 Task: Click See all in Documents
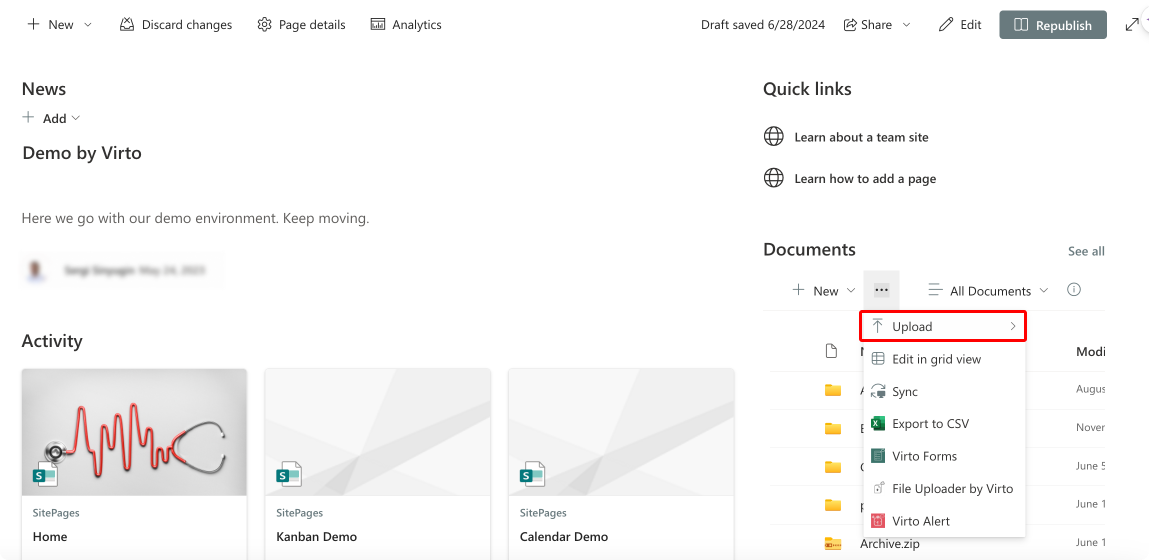pyautogui.click(x=1086, y=251)
